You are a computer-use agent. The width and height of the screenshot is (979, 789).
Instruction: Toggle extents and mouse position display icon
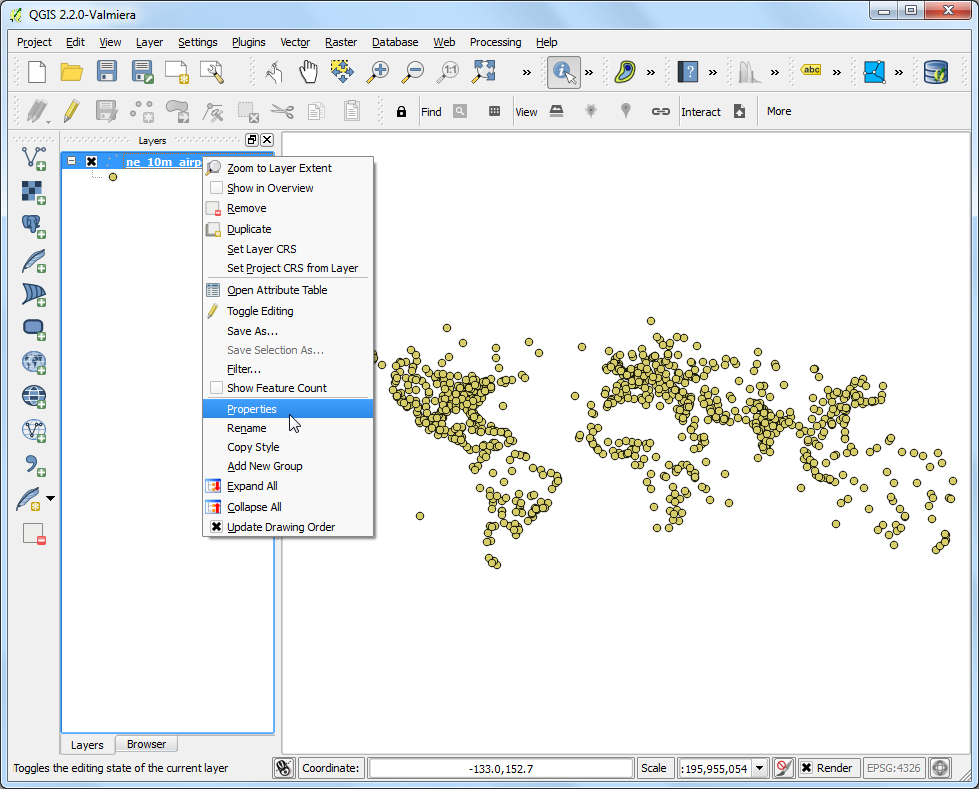[x=284, y=768]
